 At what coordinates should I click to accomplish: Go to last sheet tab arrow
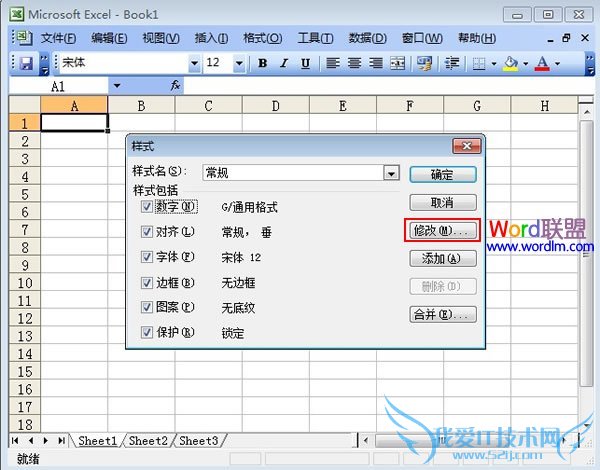point(61,441)
